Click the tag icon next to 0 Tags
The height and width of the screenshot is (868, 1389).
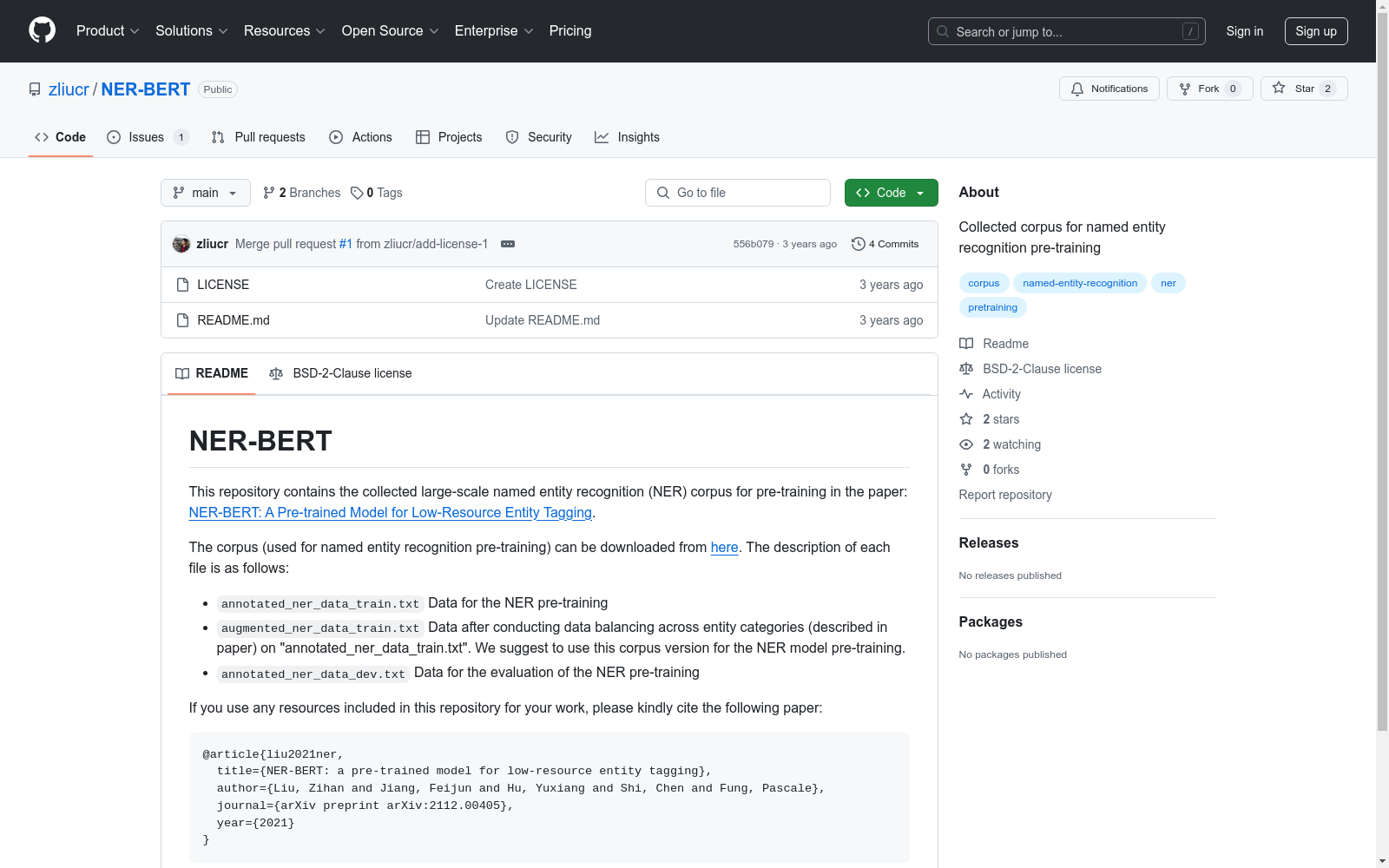pyautogui.click(x=357, y=193)
